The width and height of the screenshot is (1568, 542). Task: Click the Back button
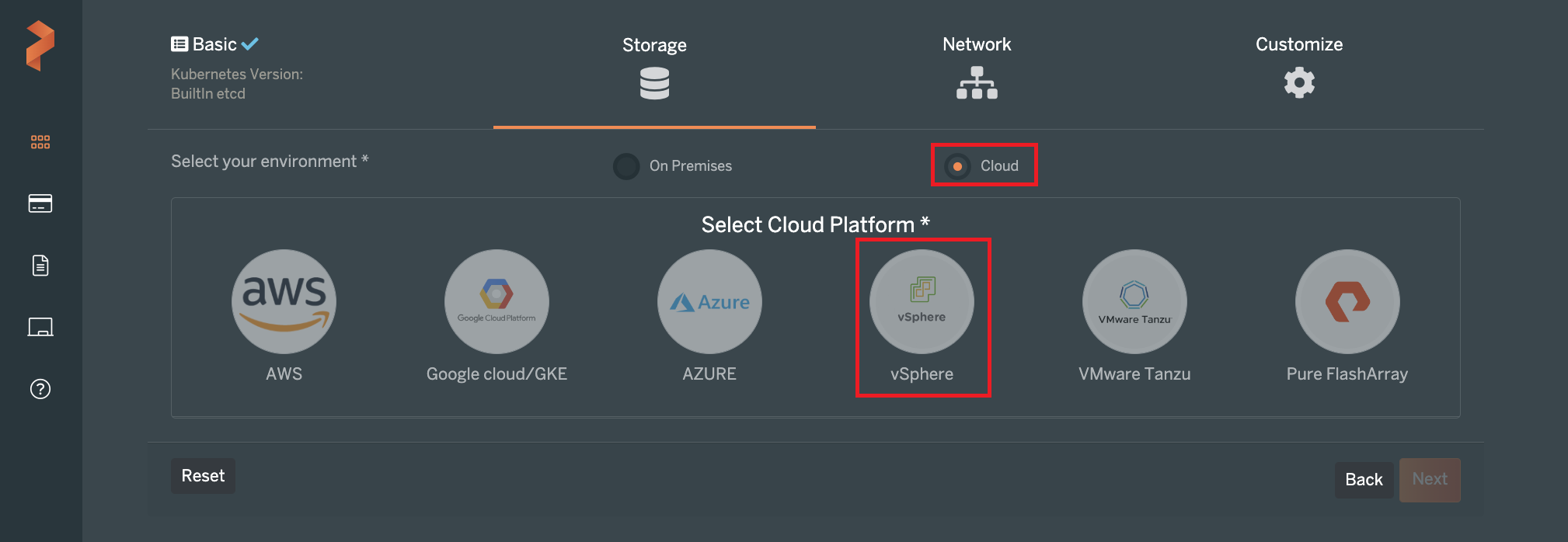pos(1364,480)
